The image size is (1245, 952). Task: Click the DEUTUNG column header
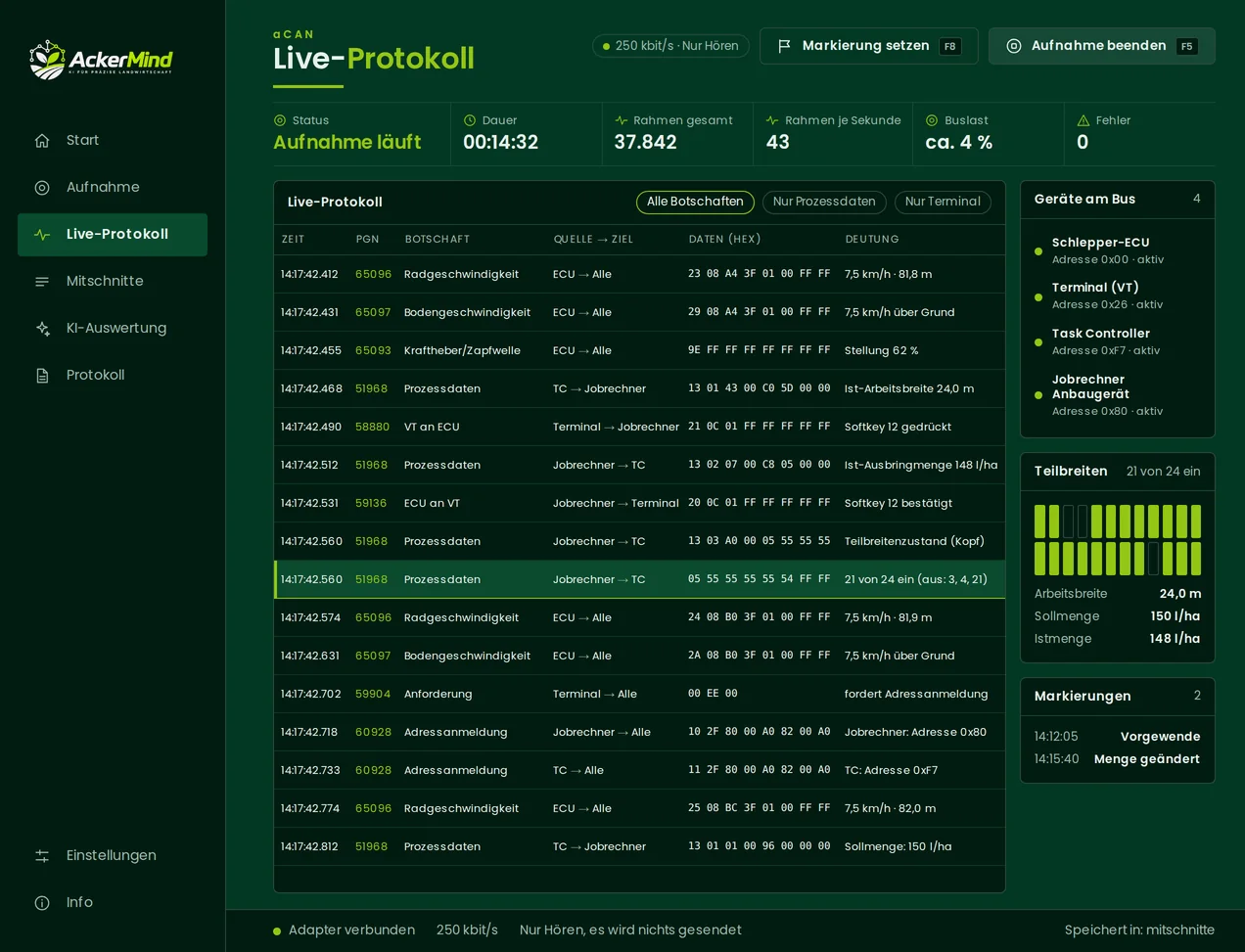click(x=871, y=240)
